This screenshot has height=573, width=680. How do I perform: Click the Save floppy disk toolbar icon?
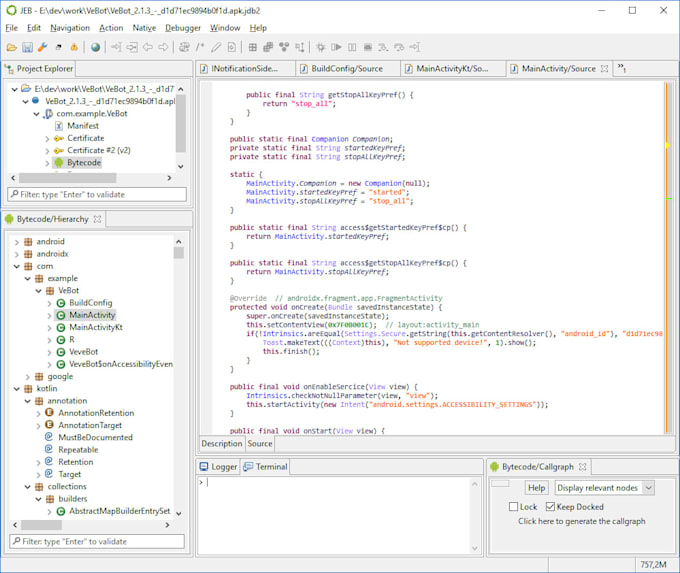point(27,47)
